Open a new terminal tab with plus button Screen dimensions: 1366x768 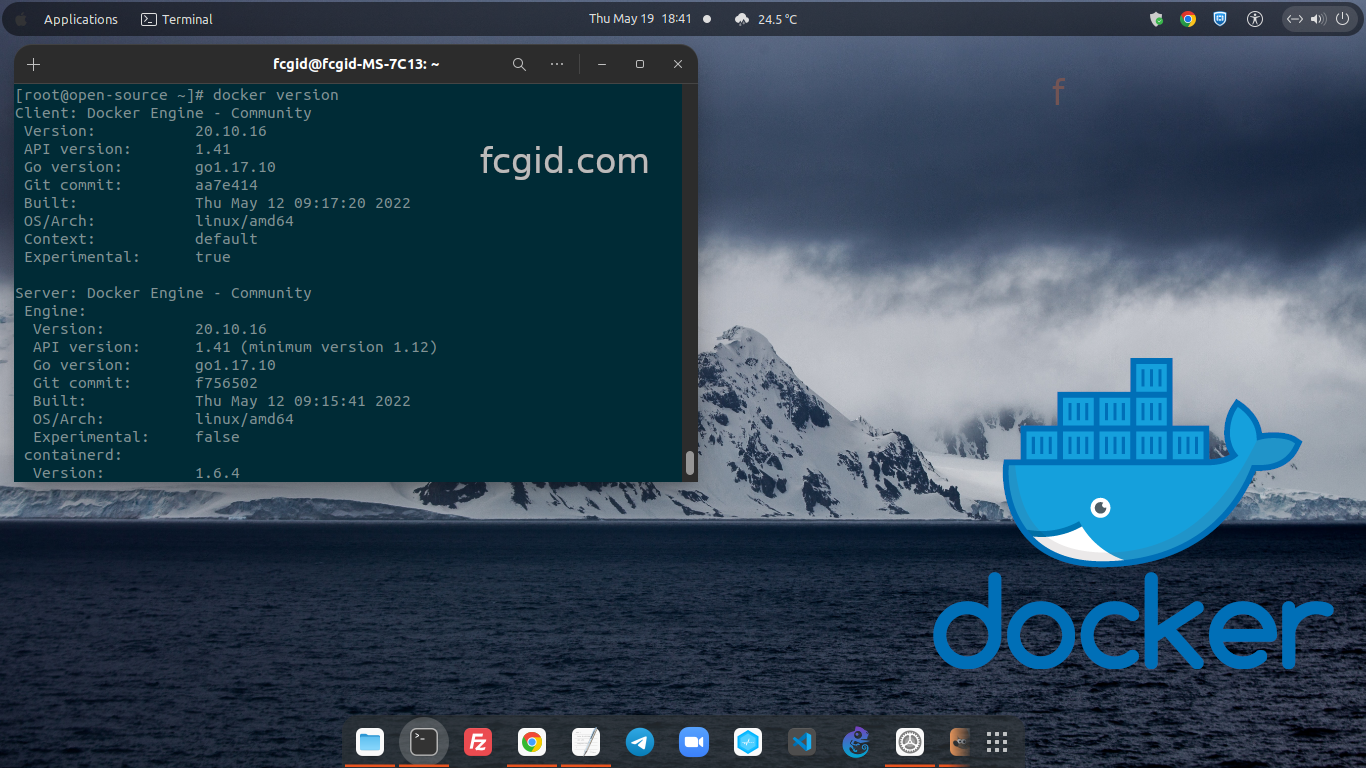point(33,64)
